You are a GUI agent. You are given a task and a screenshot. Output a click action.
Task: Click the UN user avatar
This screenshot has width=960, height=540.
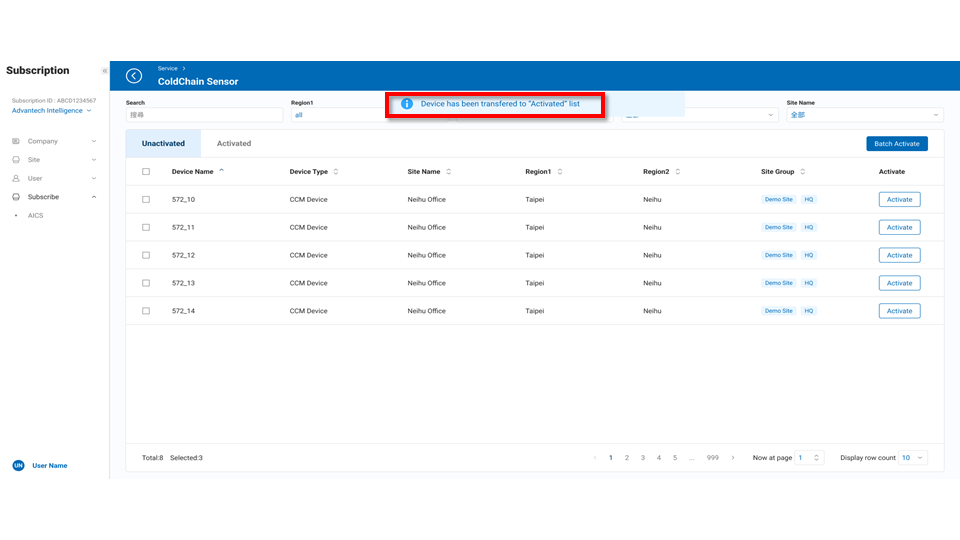[18, 466]
